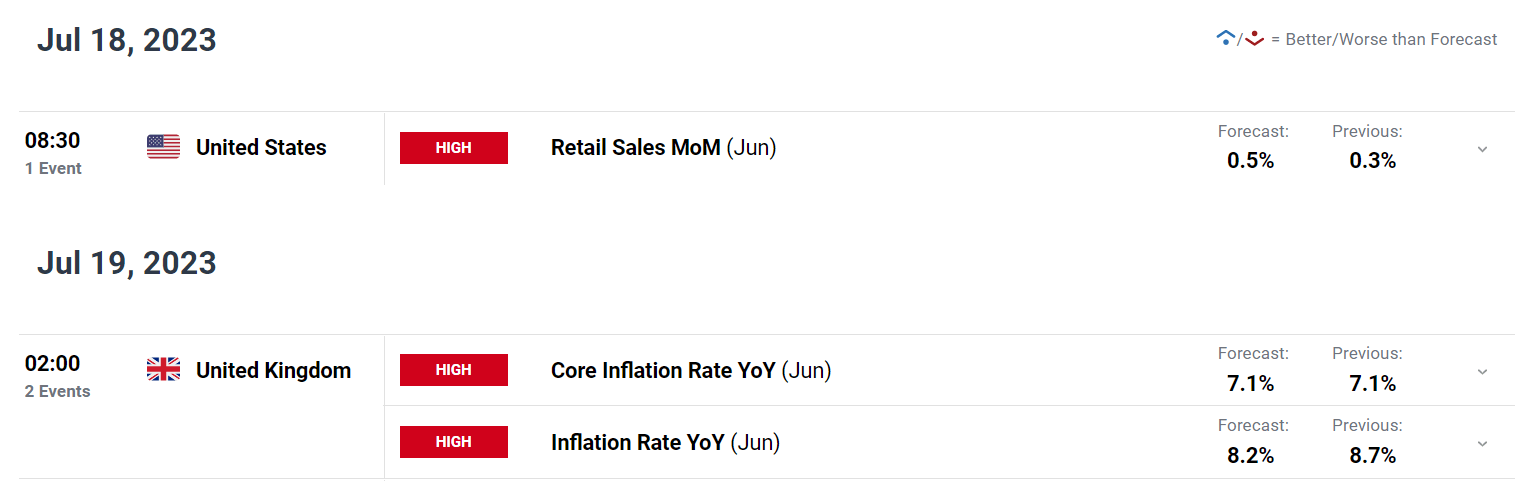Click the blue better-than-forecast legend icon

1225,39
